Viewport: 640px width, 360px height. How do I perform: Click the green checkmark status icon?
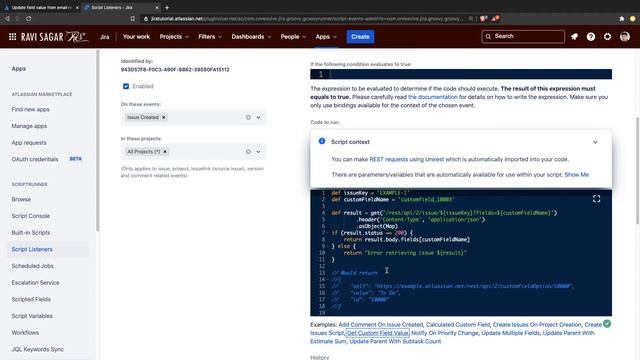click(607, 324)
